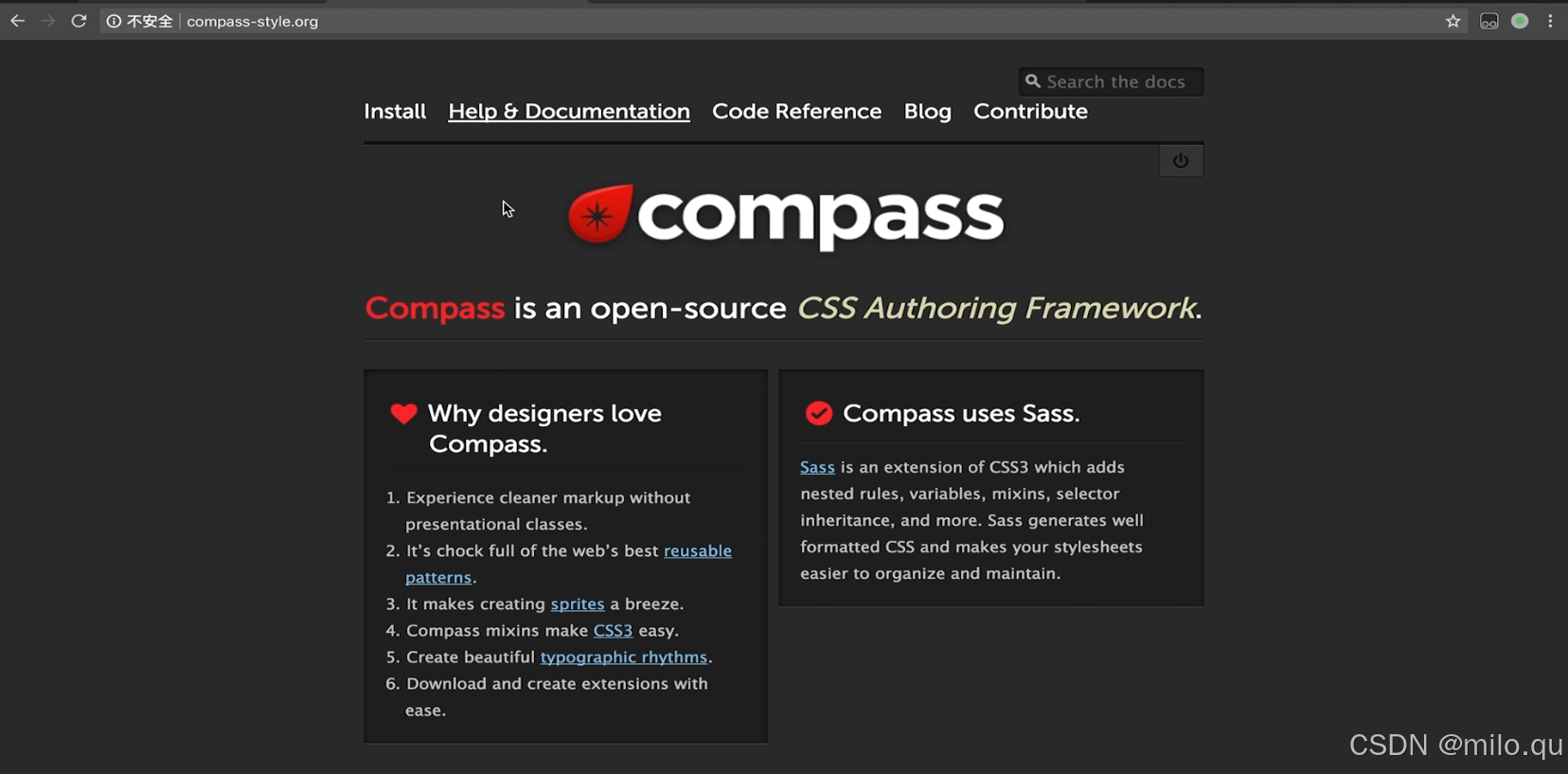Click 'Compass uses Sass.' heading

(961, 413)
